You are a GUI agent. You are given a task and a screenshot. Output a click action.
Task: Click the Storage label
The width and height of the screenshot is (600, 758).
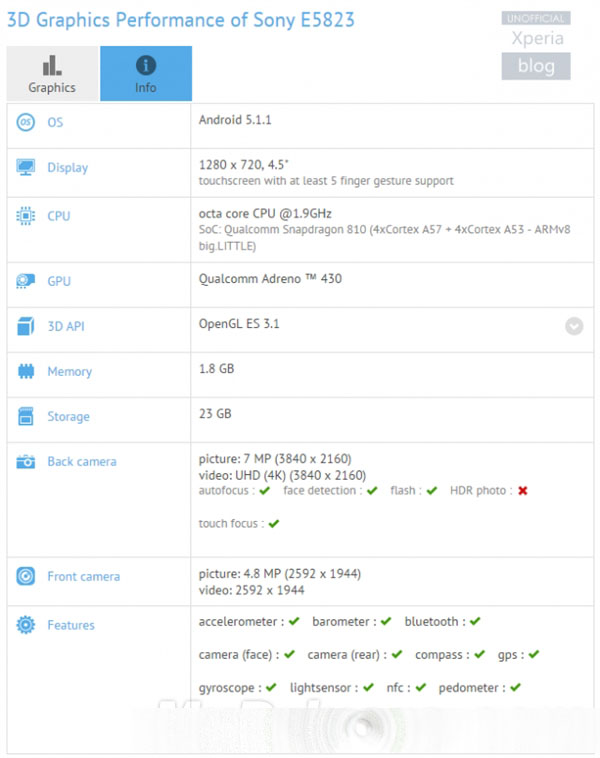68,417
